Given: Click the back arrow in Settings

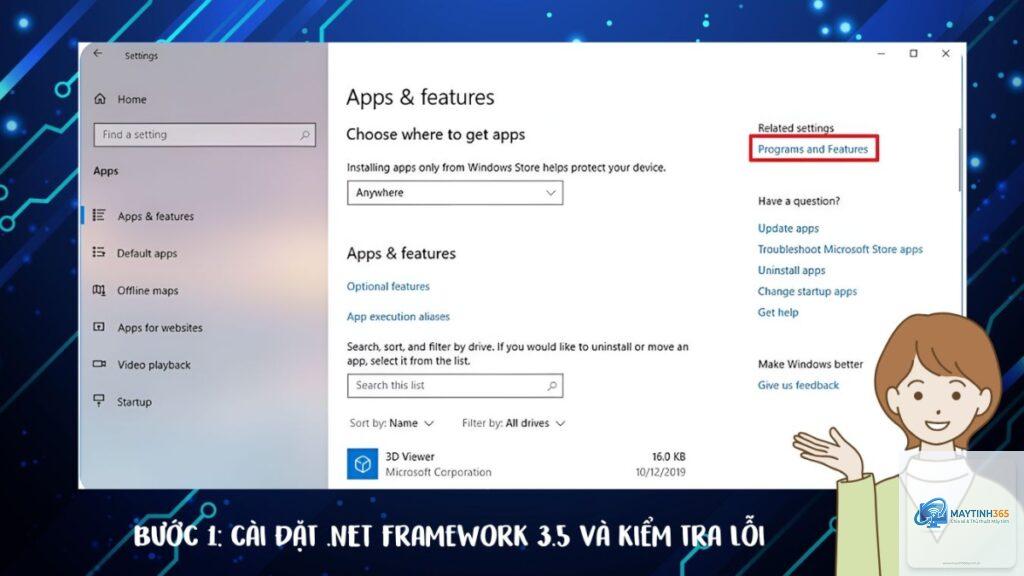Looking at the screenshot, I should pyautogui.click(x=98, y=54).
